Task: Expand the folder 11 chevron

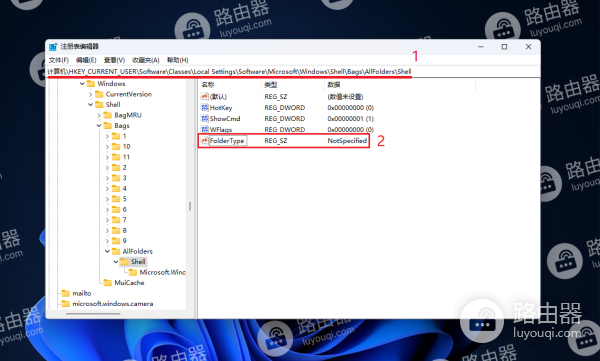Action: coord(107,157)
